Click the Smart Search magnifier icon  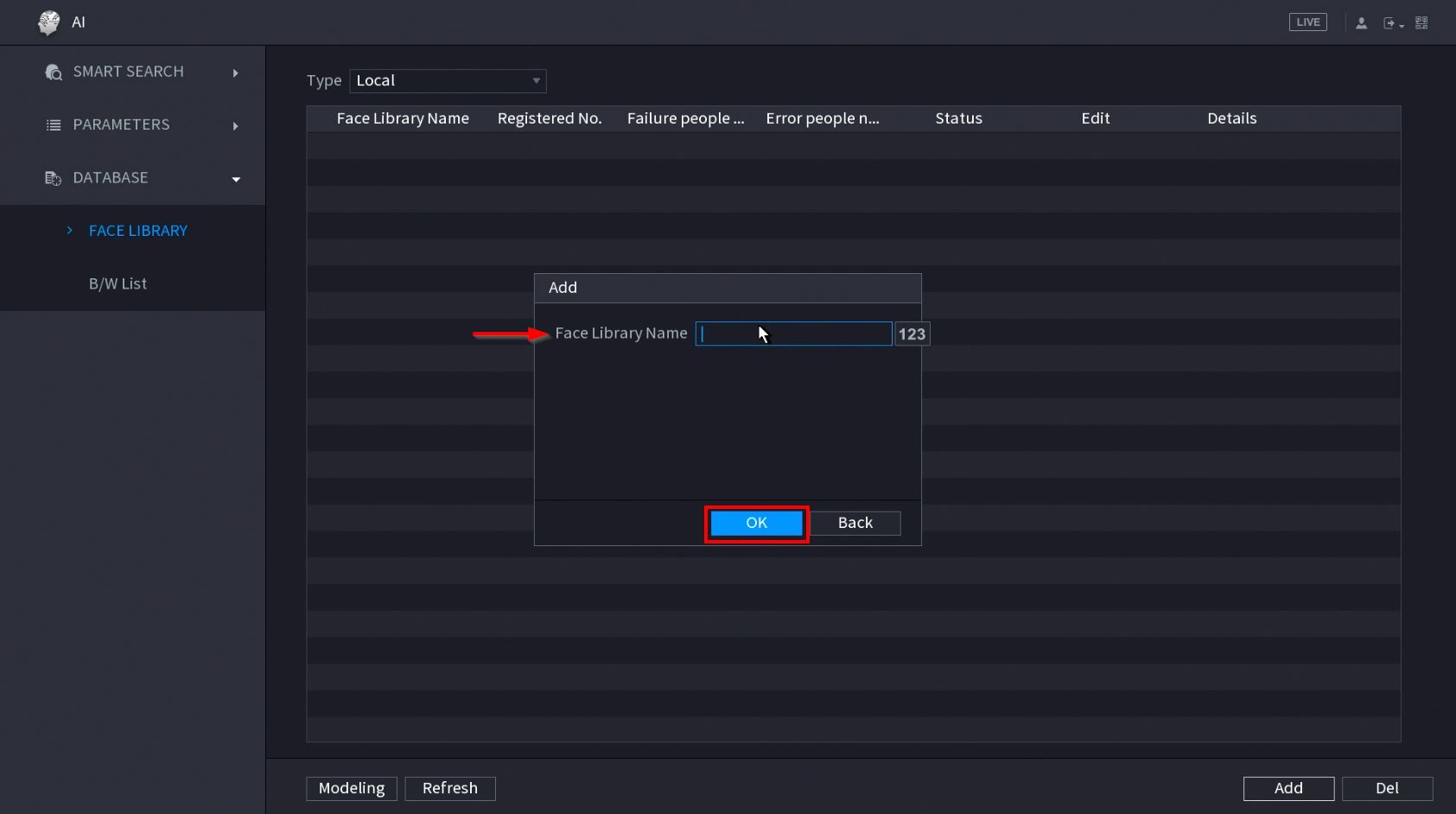[x=54, y=73]
